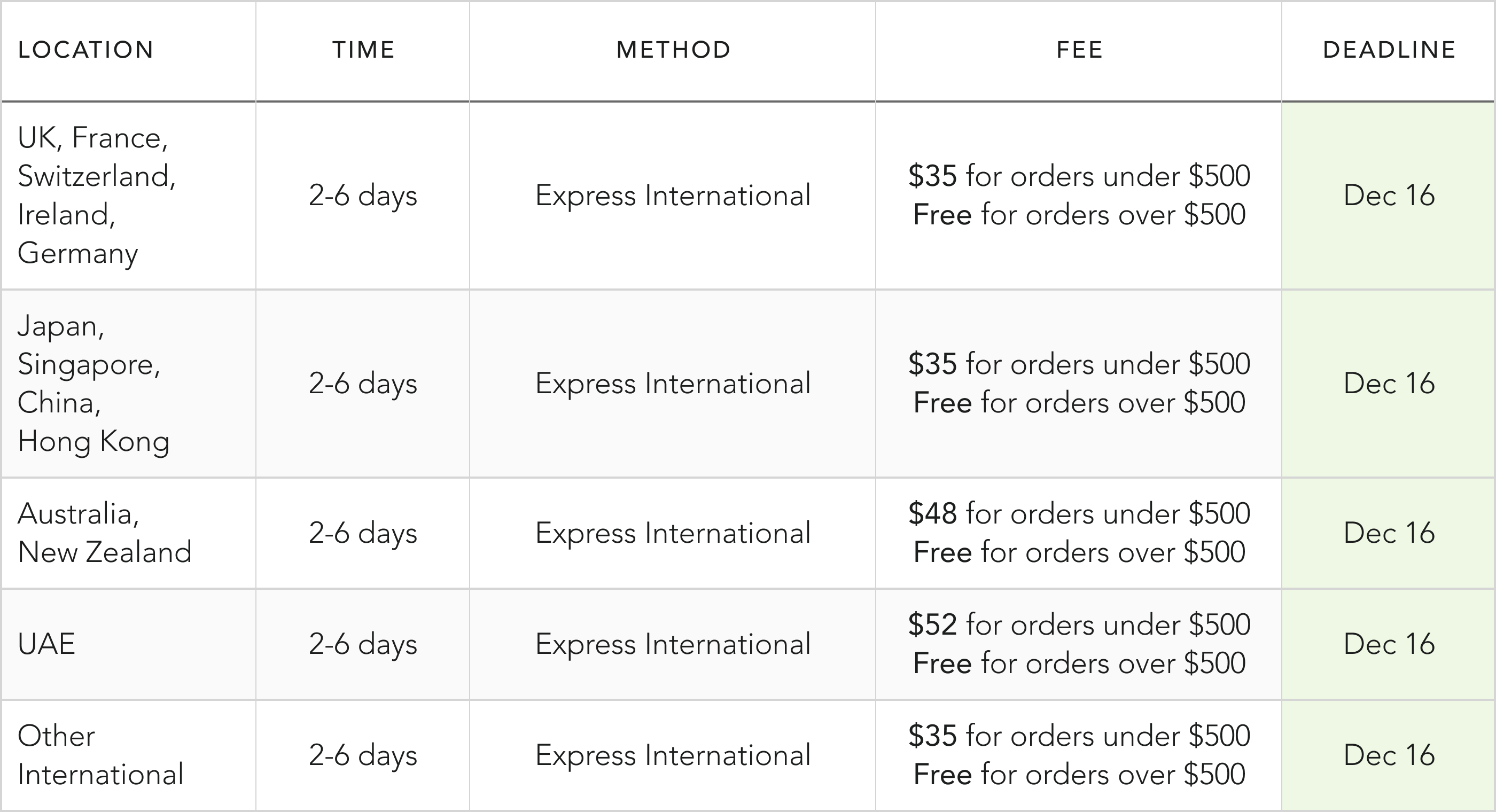This screenshot has width=1496, height=812.
Task: Select the METHOD column header
Action: (673, 50)
